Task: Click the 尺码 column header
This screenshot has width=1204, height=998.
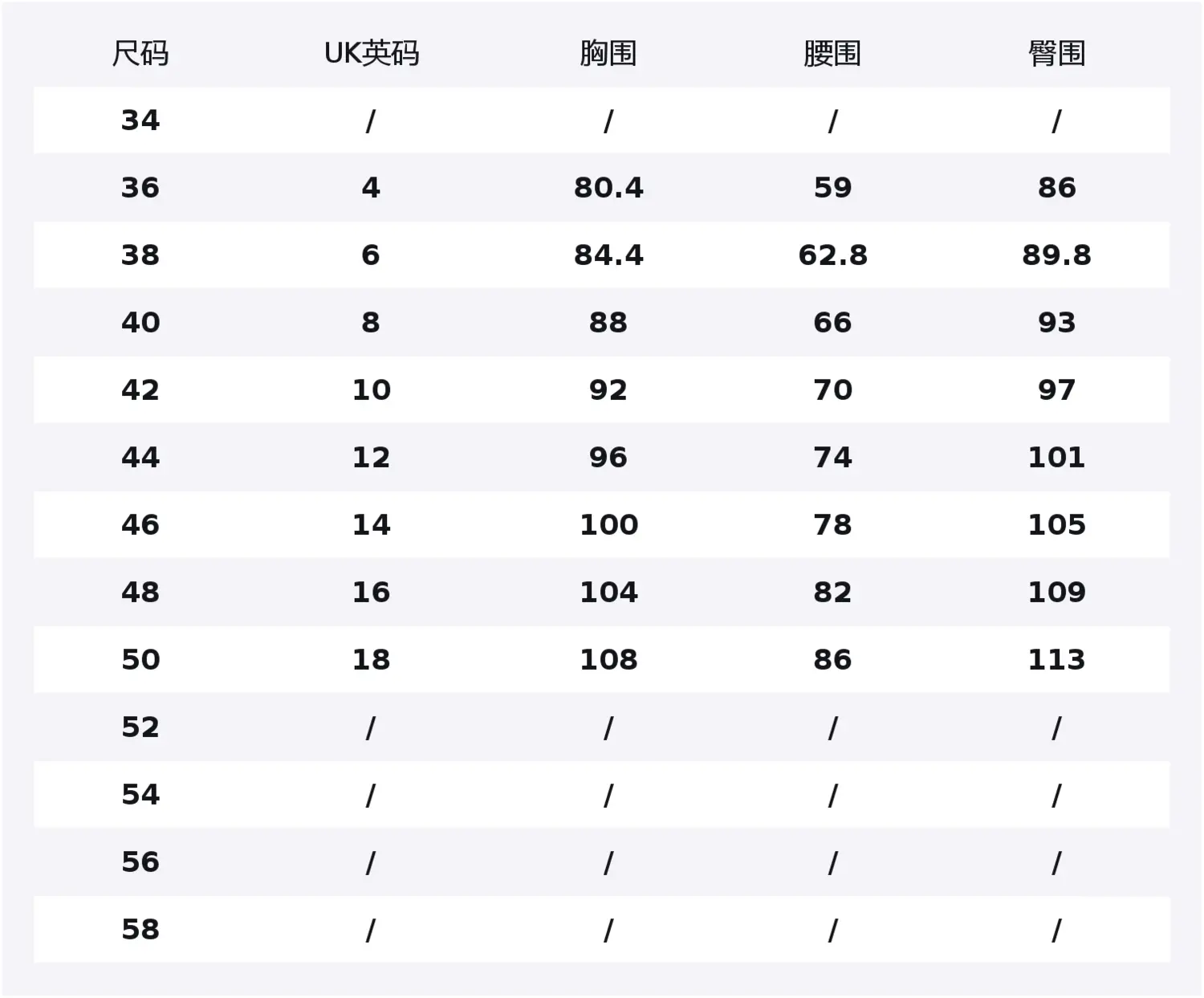Action: click(x=140, y=54)
